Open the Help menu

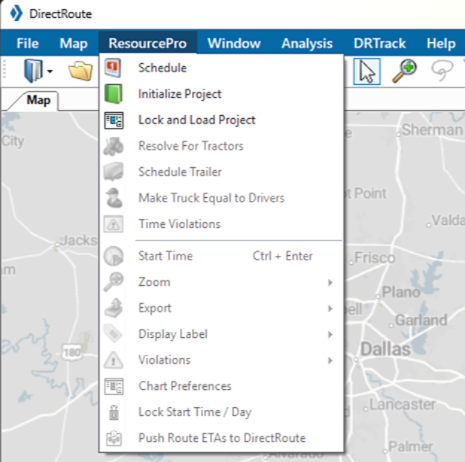click(x=441, y=43)
